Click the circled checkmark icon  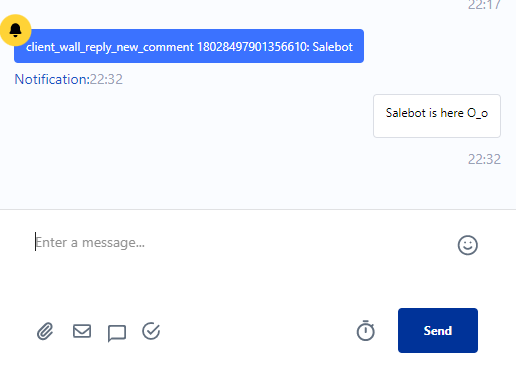point(151,331)
